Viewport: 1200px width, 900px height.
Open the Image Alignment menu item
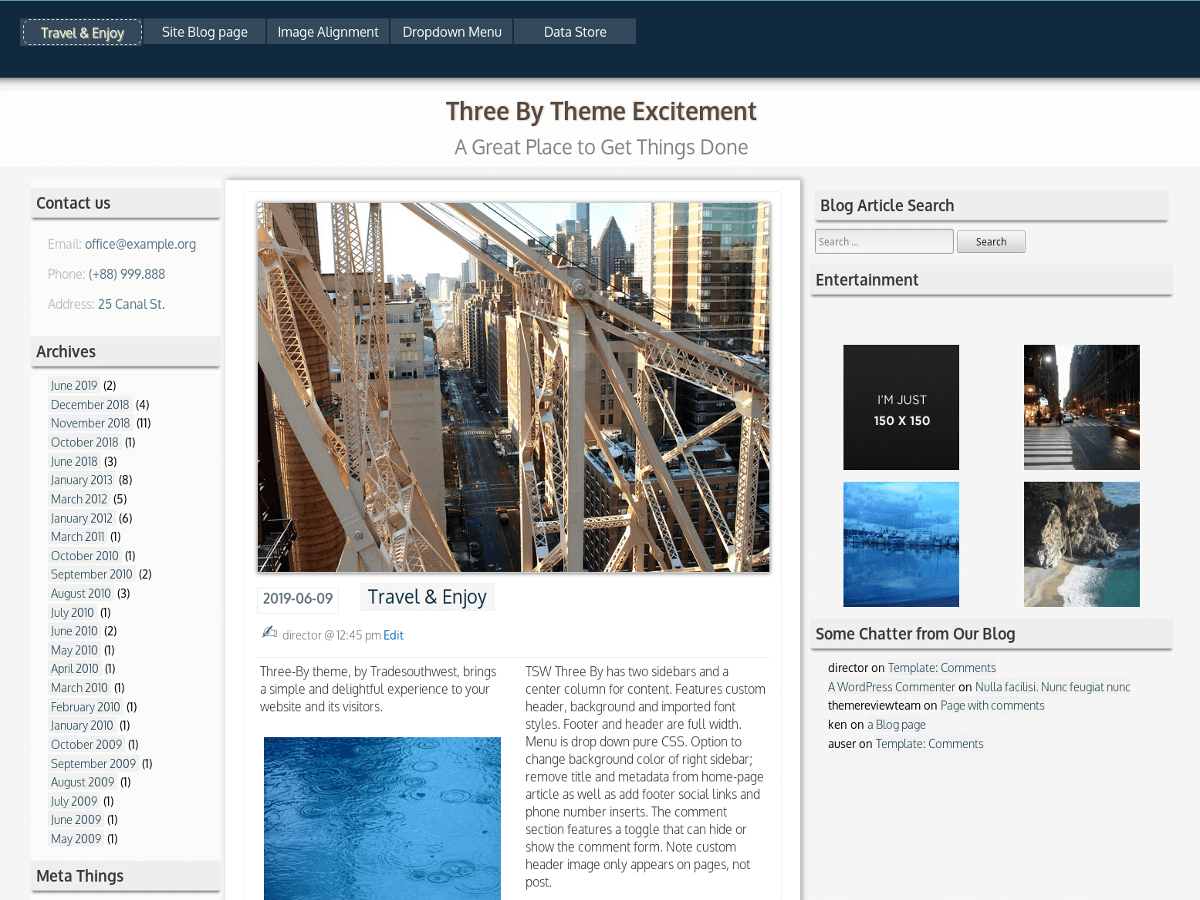coord(328,32)
